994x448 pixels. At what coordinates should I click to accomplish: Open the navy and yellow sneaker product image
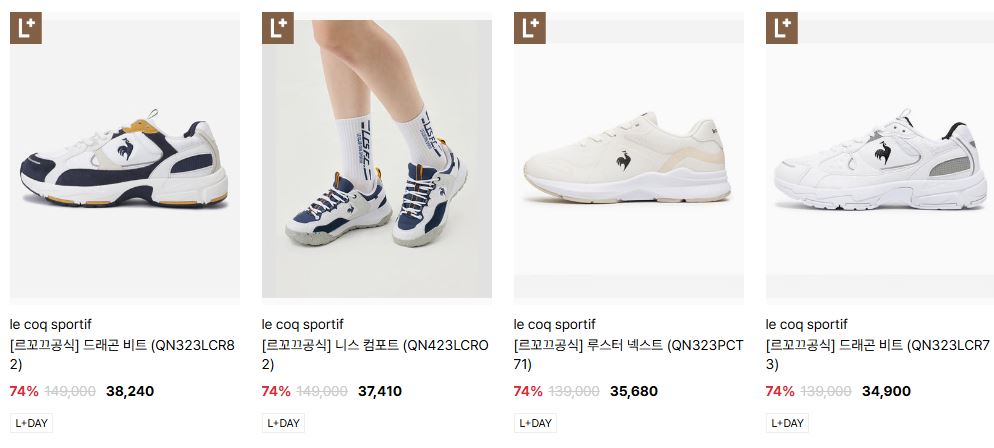[125, 158]
